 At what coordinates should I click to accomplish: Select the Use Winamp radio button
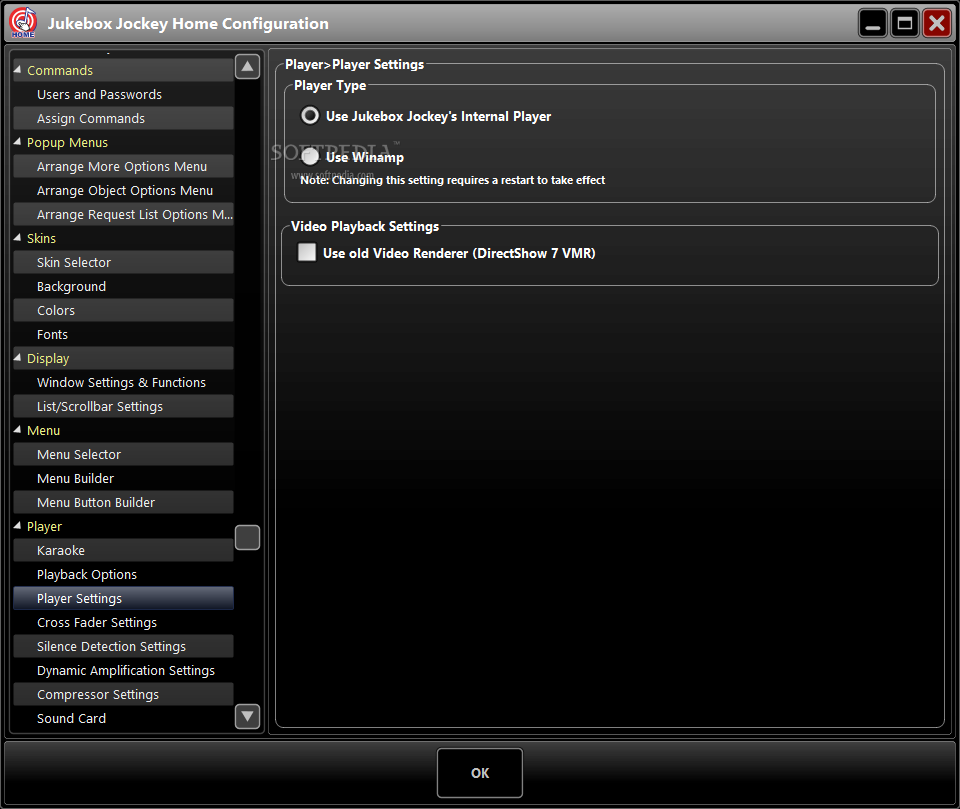click(310, 157)
